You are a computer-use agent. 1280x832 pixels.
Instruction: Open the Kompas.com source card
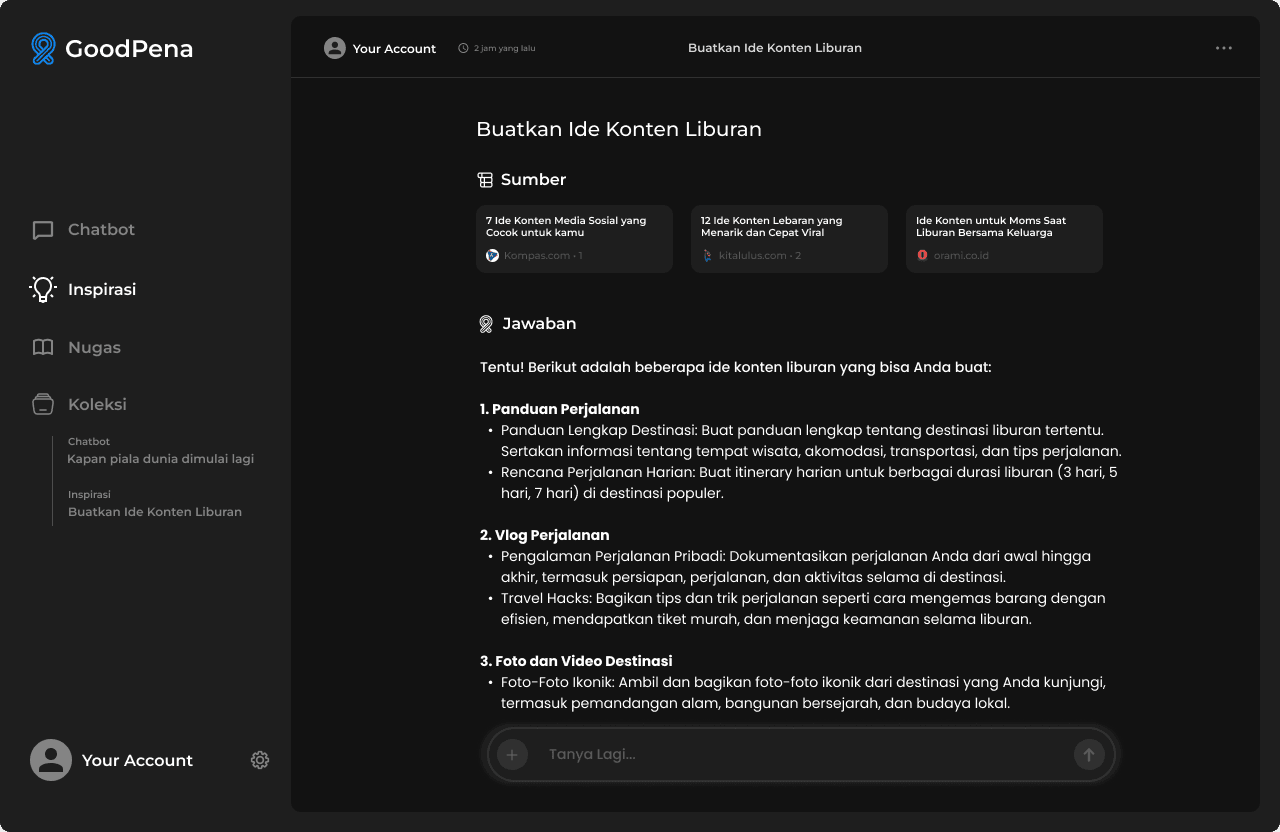click(x=575, y=239)
